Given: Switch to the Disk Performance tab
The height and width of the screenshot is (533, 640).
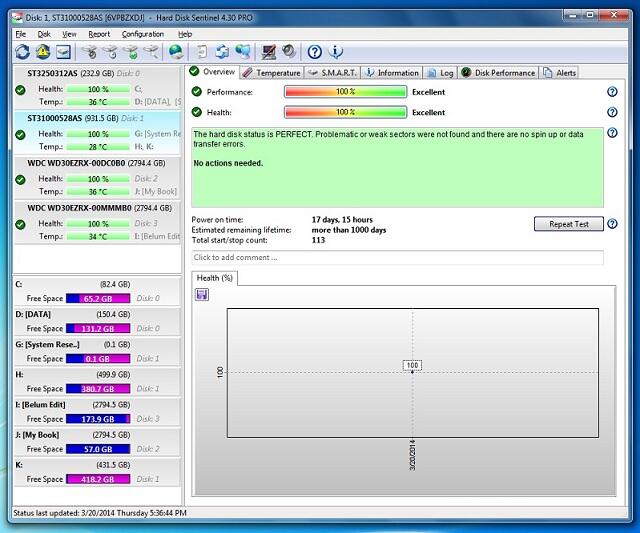Looking at the screenshot, I should click(498, 73).
